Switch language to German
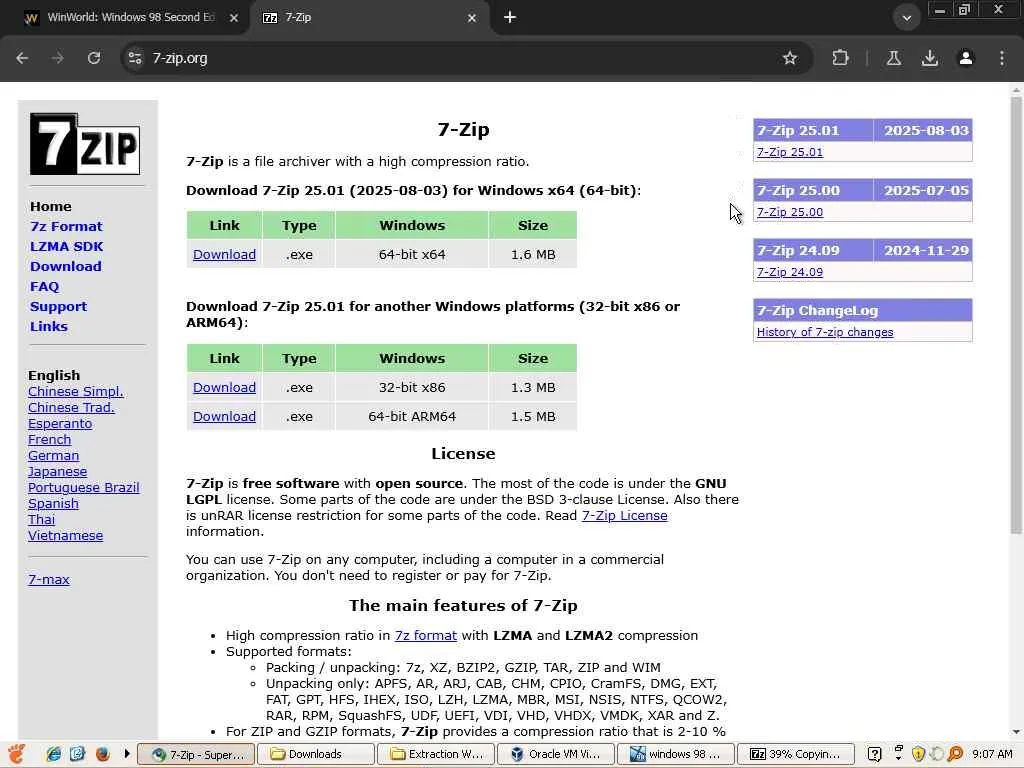The image size is (1024, 768). point(54,456)
